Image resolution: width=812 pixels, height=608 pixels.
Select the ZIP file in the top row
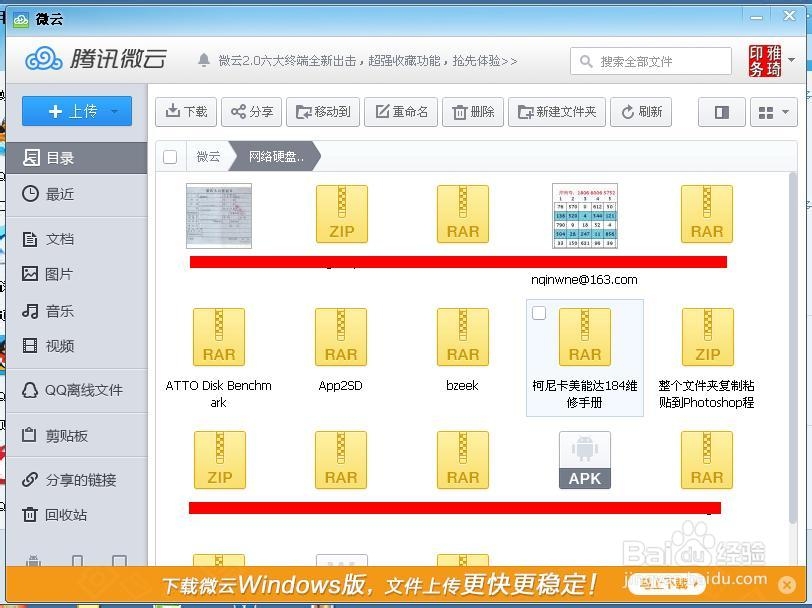pyautogui.click(x=342, y=214)
